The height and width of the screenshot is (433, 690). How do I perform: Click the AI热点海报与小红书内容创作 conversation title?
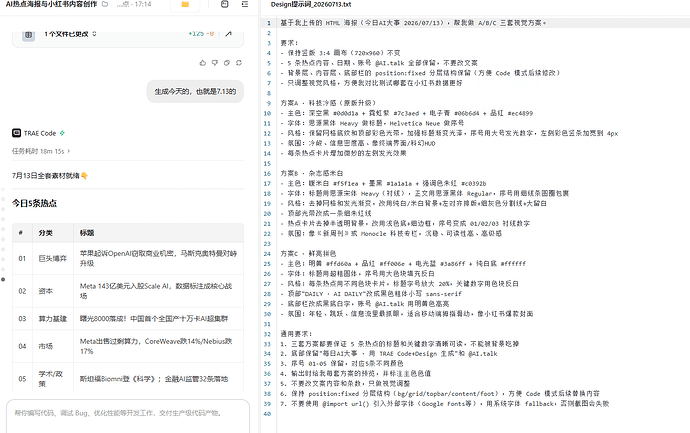coord(51,4)
